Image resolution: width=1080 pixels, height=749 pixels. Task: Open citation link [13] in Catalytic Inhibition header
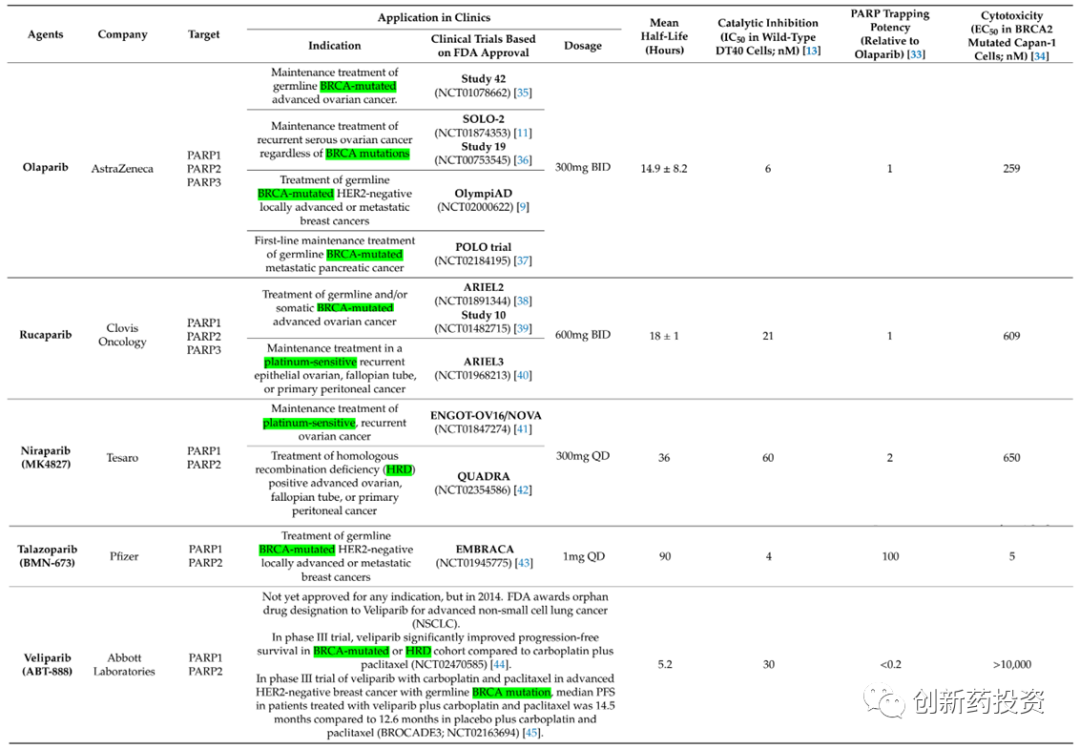(812, 51)
